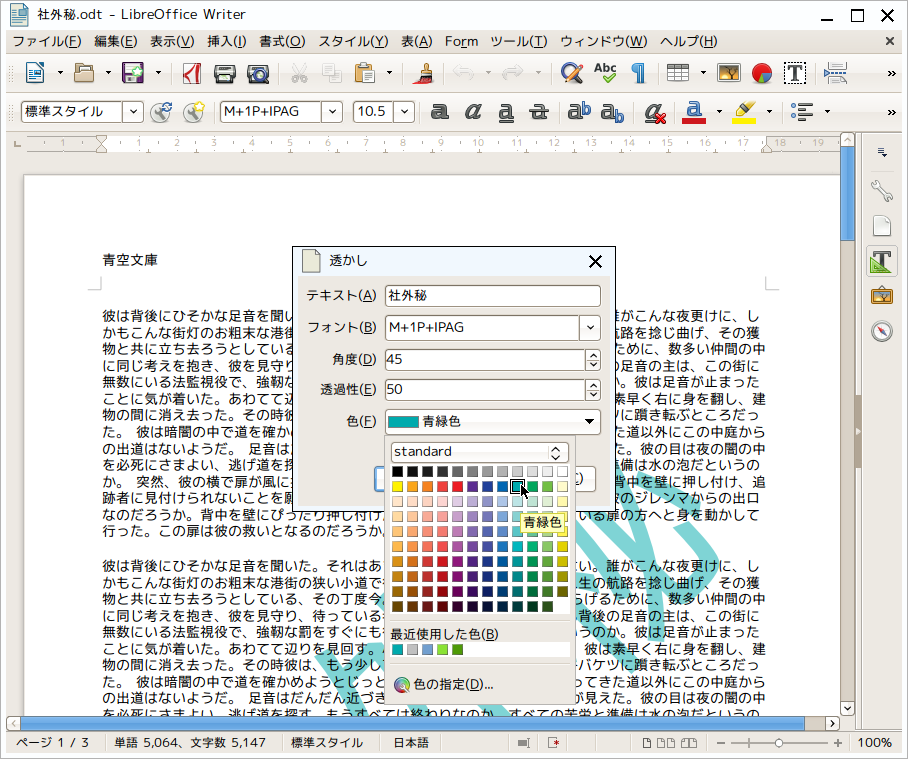Screen dimensions: 908x759
Task: Click 色の指定 custom color button
Action: click(x=444, y=685)
